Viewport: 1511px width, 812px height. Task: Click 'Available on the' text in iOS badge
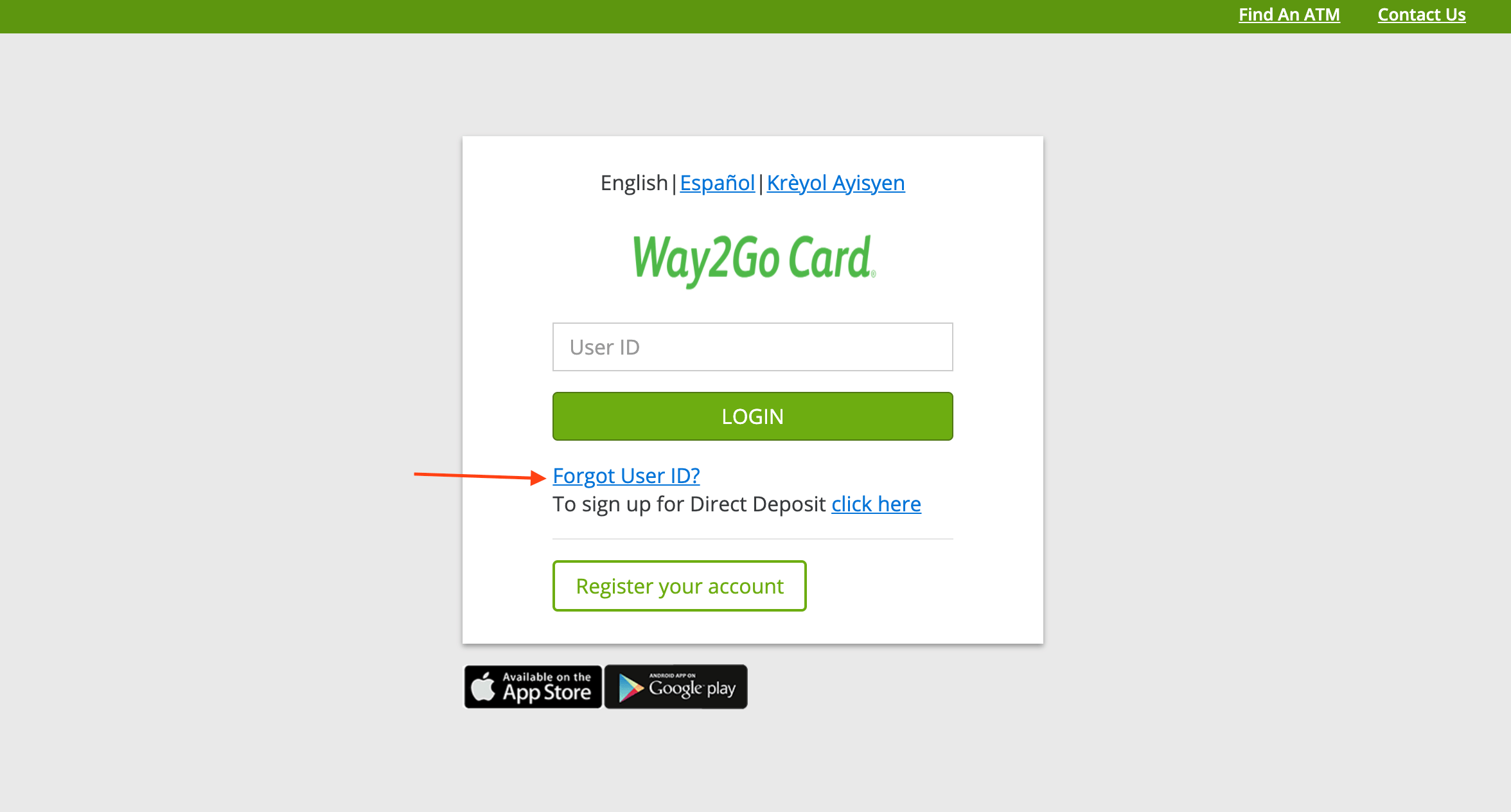[x=547, y=676]
